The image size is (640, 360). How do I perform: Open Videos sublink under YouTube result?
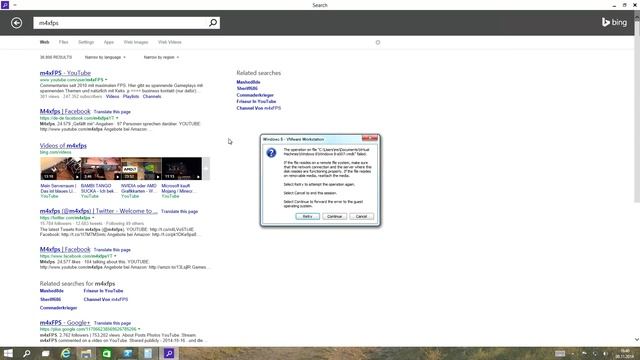[x=113, y=97]
